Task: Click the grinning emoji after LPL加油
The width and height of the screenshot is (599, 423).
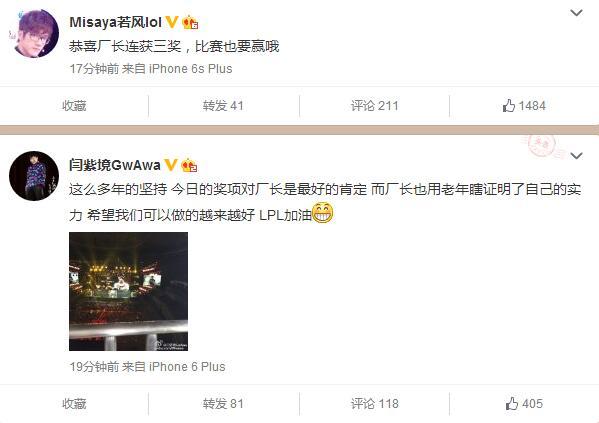Action: point(323,213)
